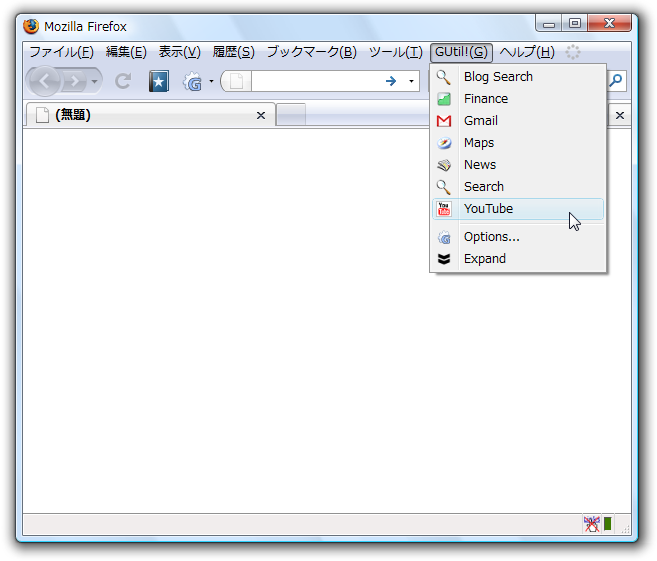Choose Finance in GUtil menu
The image size is (657, 561).
[x=518, y=98]
